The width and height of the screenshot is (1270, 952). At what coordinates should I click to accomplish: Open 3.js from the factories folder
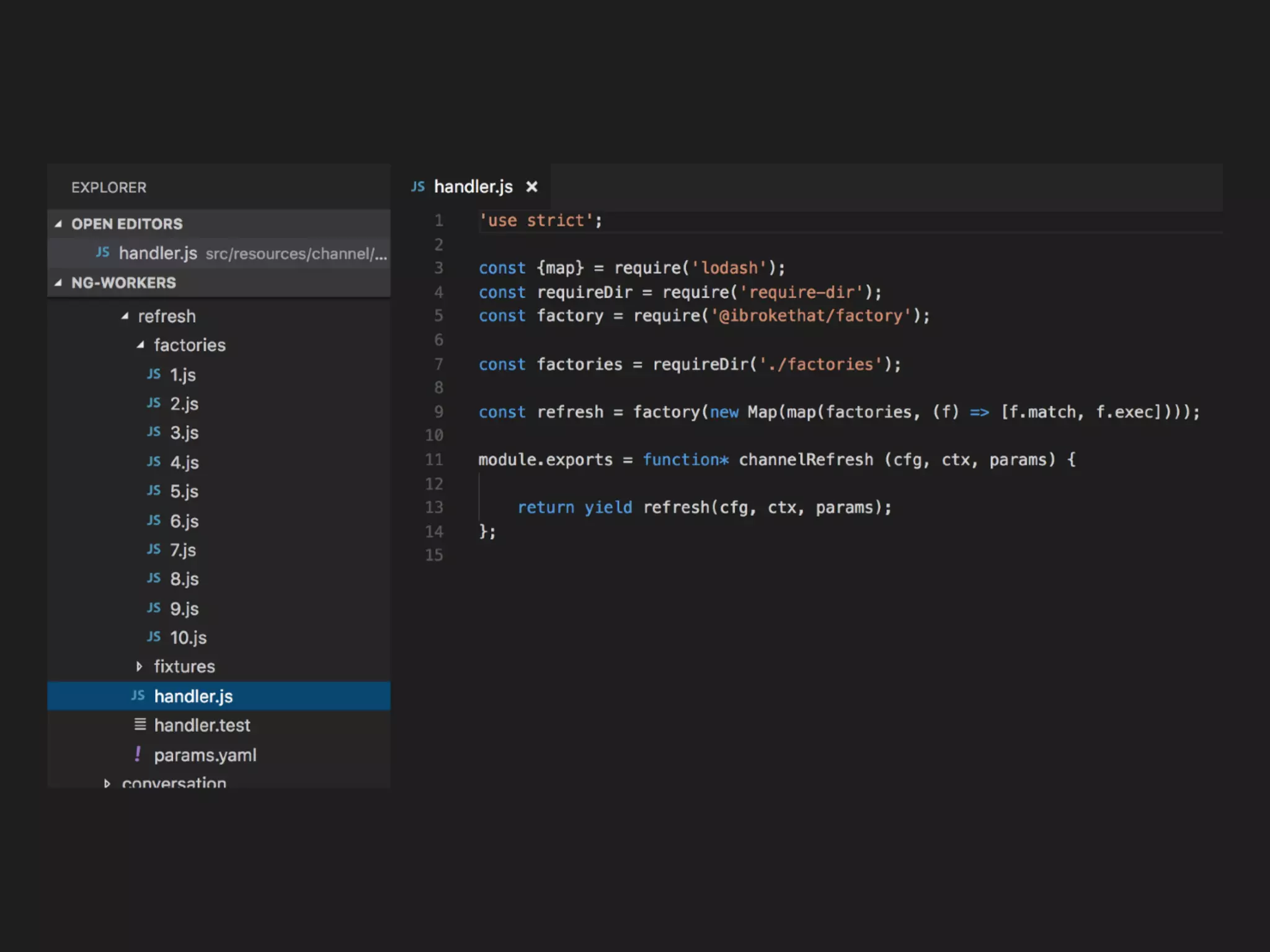[x=184, y=433]
